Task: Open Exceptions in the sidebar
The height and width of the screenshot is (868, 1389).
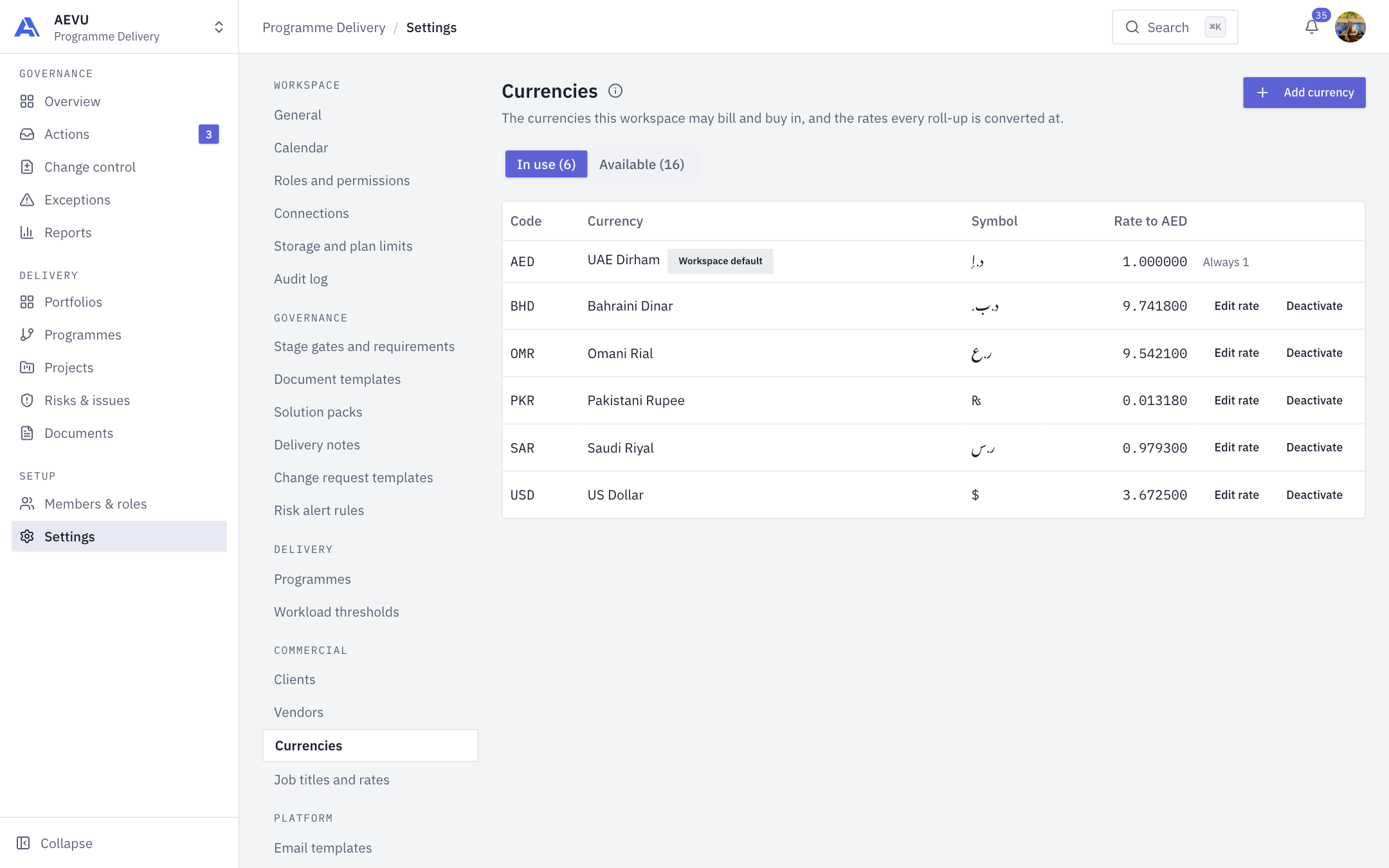Action: 119,200
